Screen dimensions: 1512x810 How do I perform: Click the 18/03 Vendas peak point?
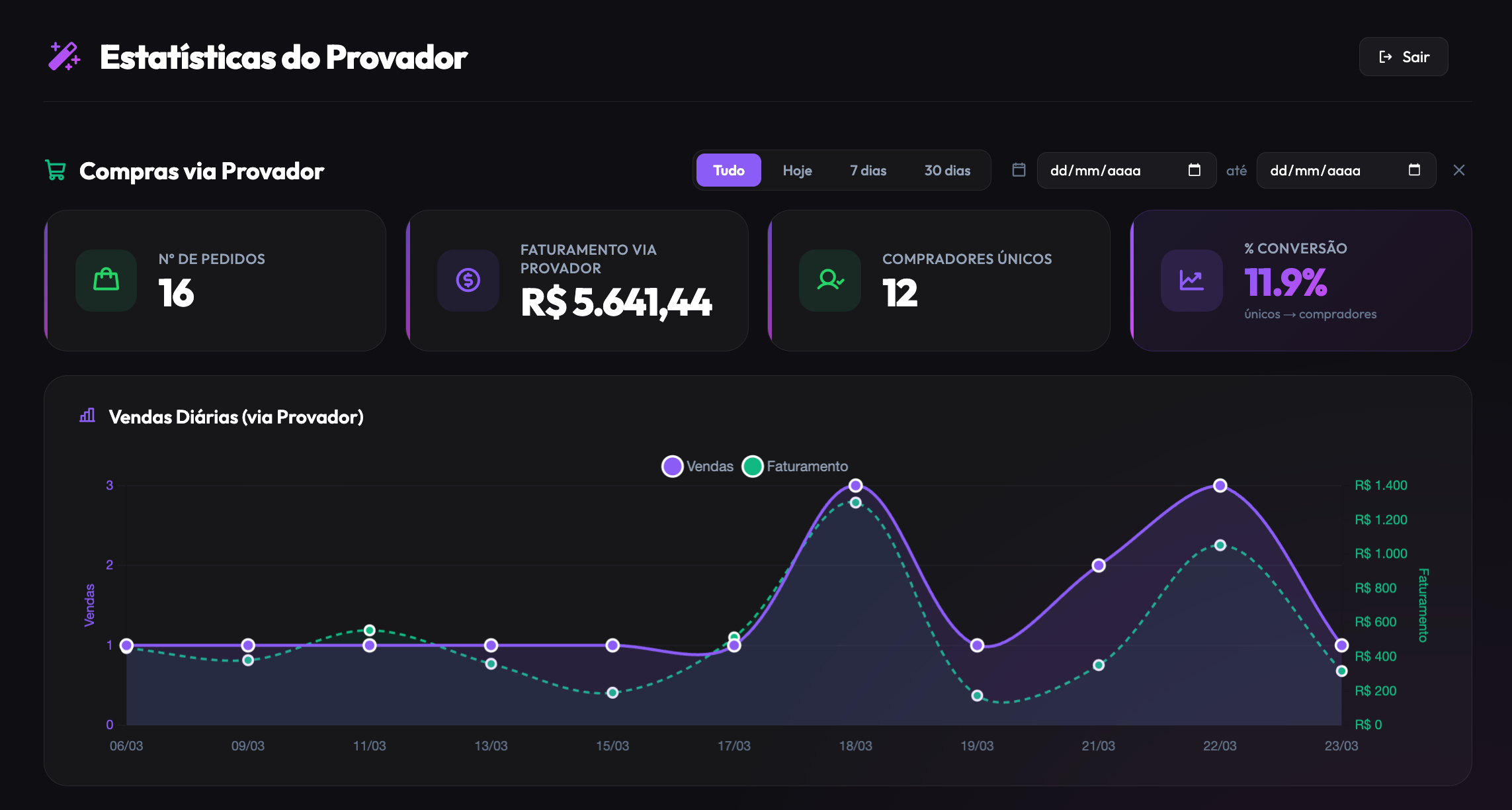[855, 485]
